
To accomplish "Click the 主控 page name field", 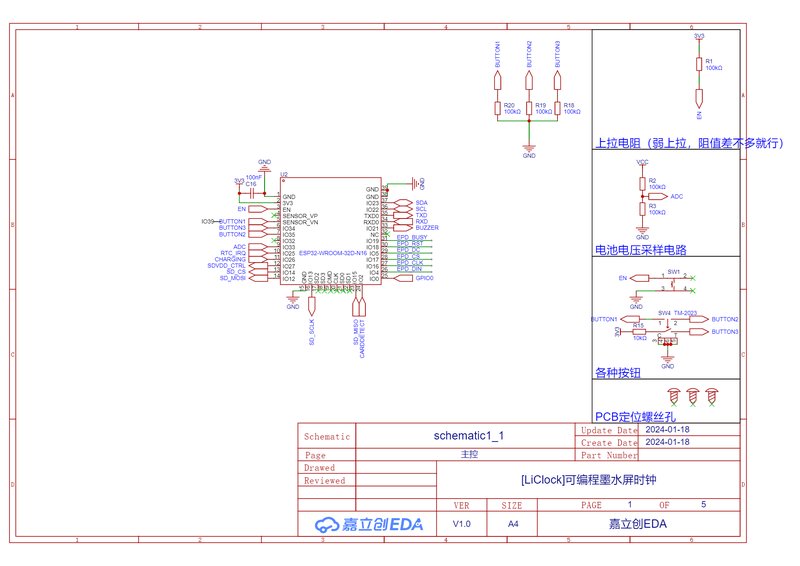I will tap(469, 454).
